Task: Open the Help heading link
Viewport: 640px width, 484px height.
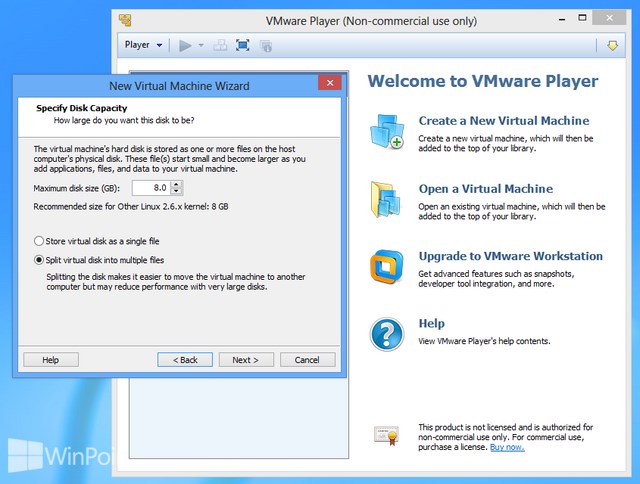Action: pos(431,324)
